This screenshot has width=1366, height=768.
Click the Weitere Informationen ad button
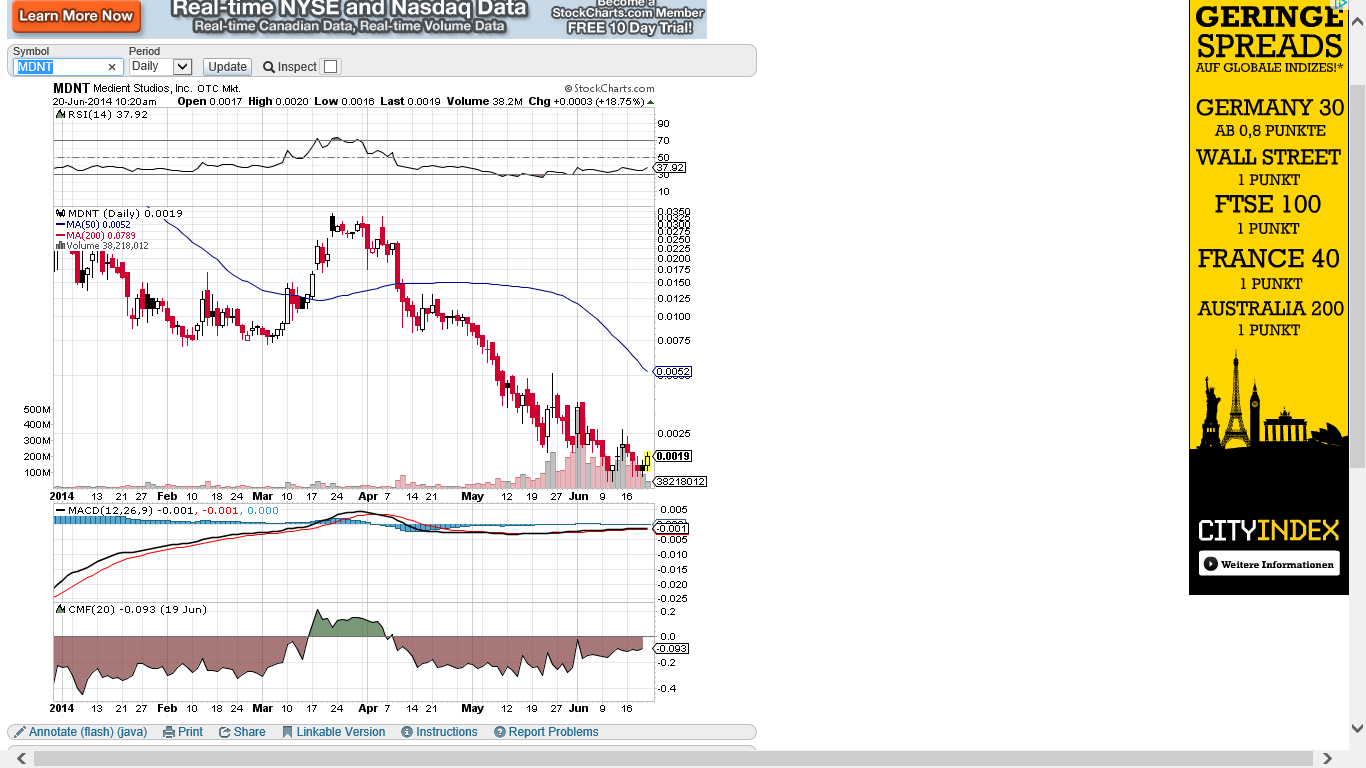[x=1269, y=564]
